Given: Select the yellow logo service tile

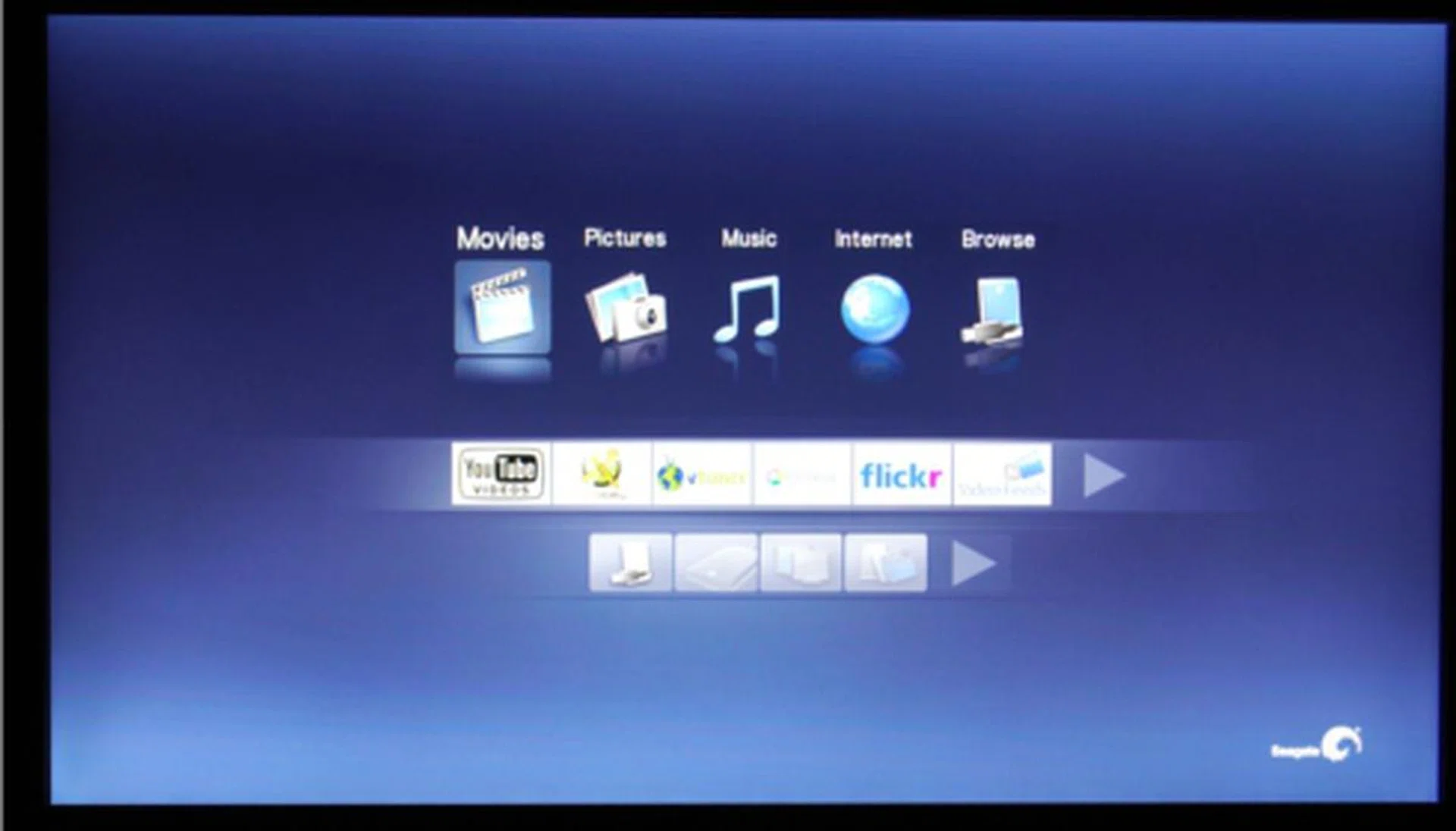Looking at the screenshot, I should [602, 474].
